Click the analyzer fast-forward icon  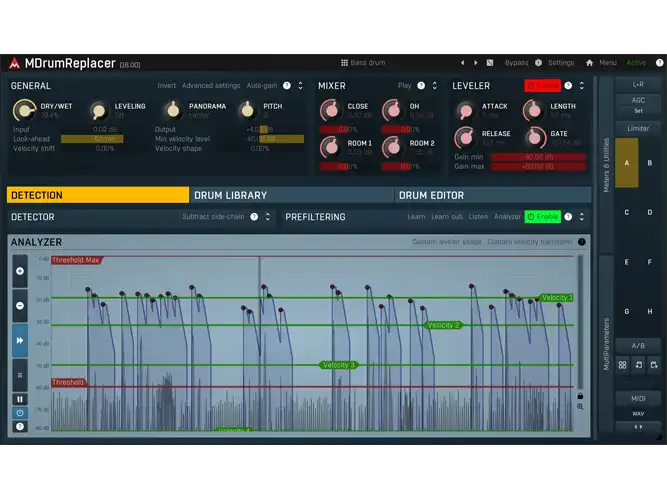tap(20, 340)
